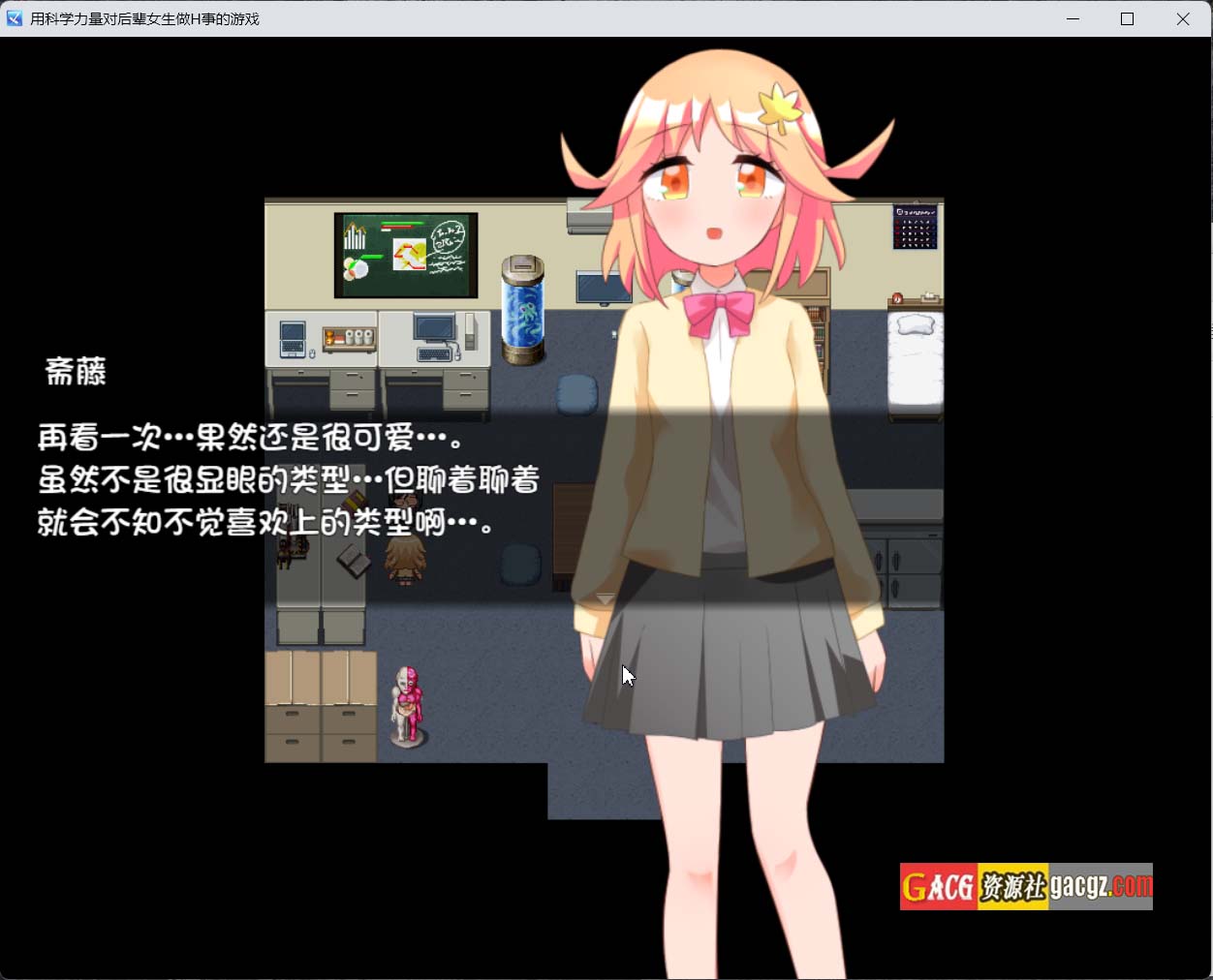Click the flat-screen monitor beside the tank
This screenshot has width=1213, height=980.
603,288
